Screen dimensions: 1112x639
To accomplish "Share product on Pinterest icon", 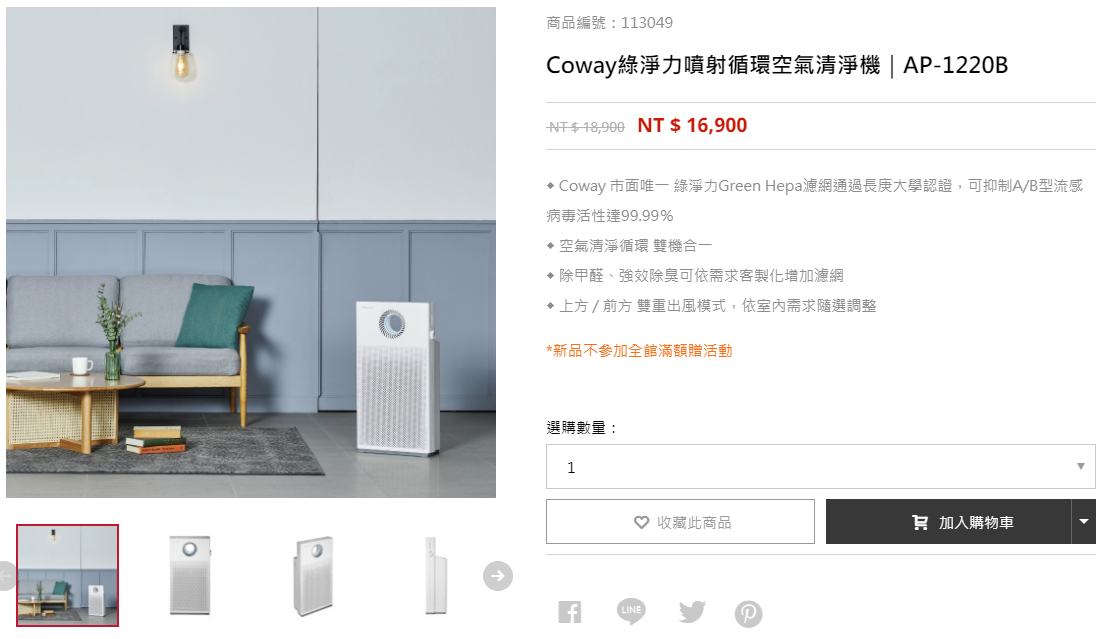I will pos(748,613).
